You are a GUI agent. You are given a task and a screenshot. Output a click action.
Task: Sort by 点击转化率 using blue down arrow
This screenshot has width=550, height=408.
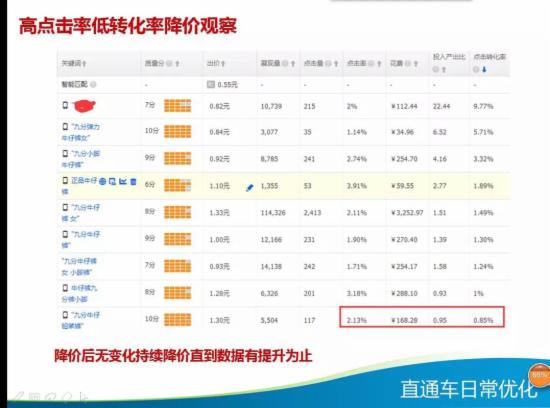[x=484, y=69]
